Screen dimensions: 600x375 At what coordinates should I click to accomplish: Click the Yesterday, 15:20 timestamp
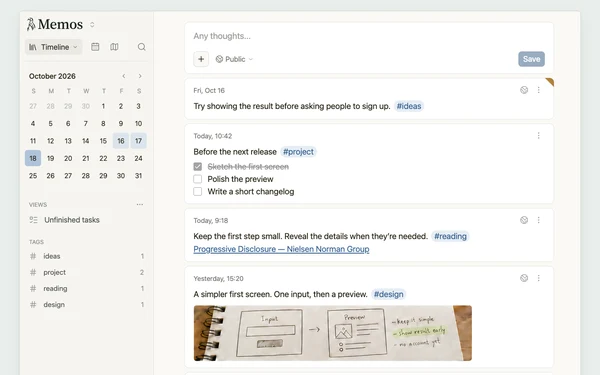point(218,279)
